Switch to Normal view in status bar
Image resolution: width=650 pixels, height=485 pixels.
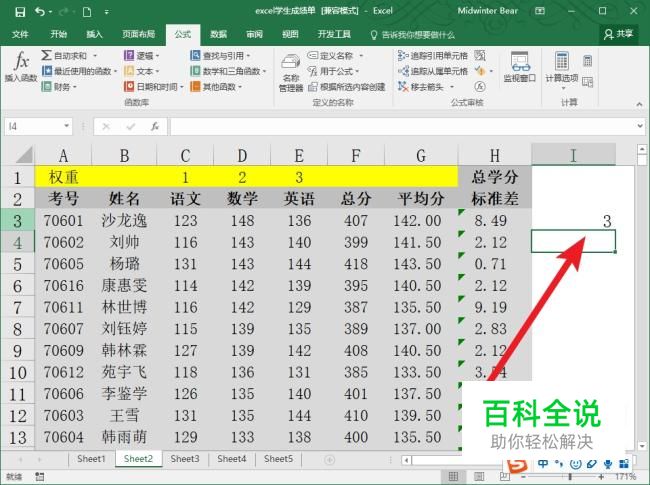point(454,477)
